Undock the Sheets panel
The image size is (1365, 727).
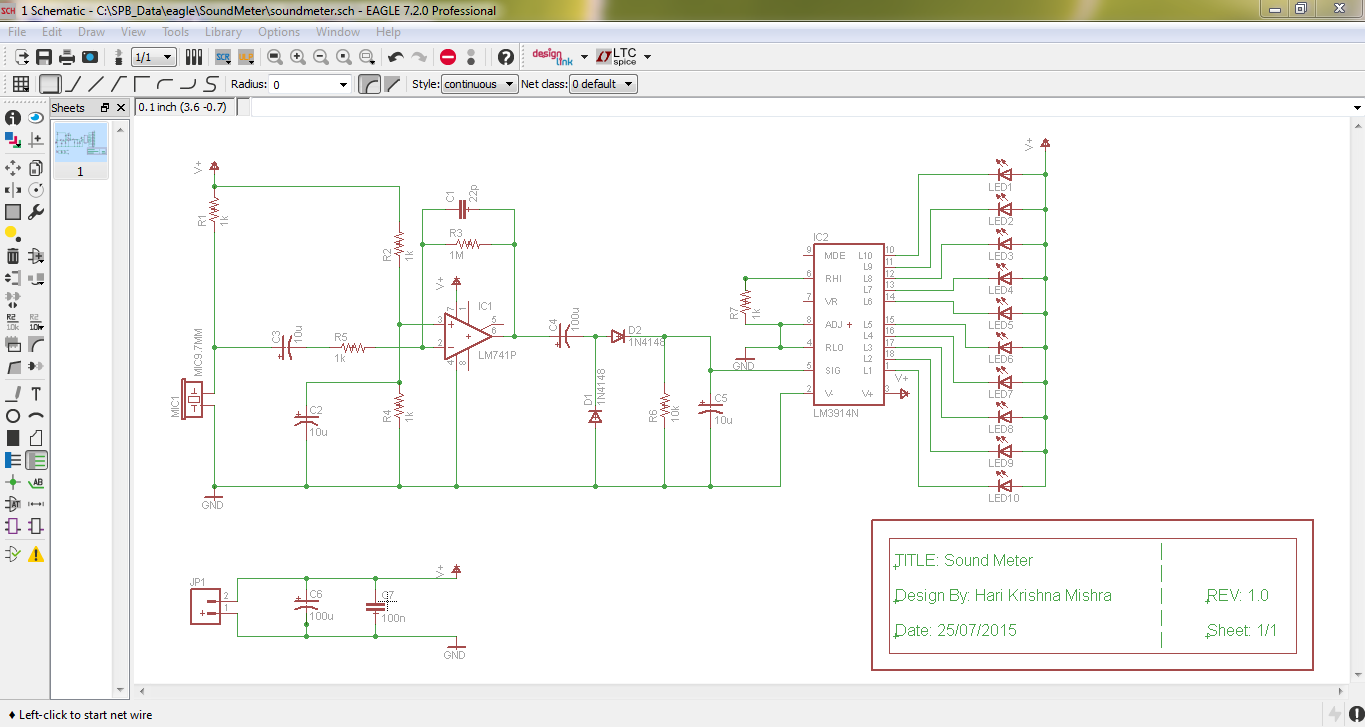click(105, 107)
